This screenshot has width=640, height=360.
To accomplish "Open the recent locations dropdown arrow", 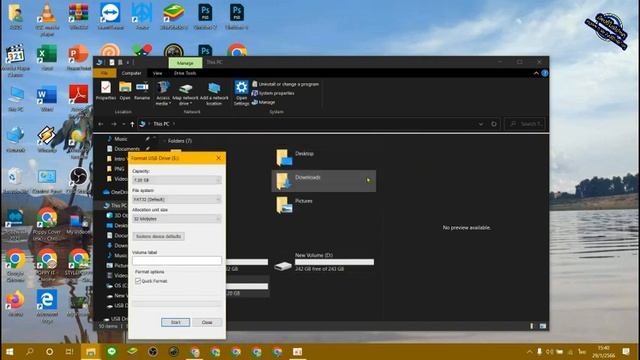I will coord(124,124).
